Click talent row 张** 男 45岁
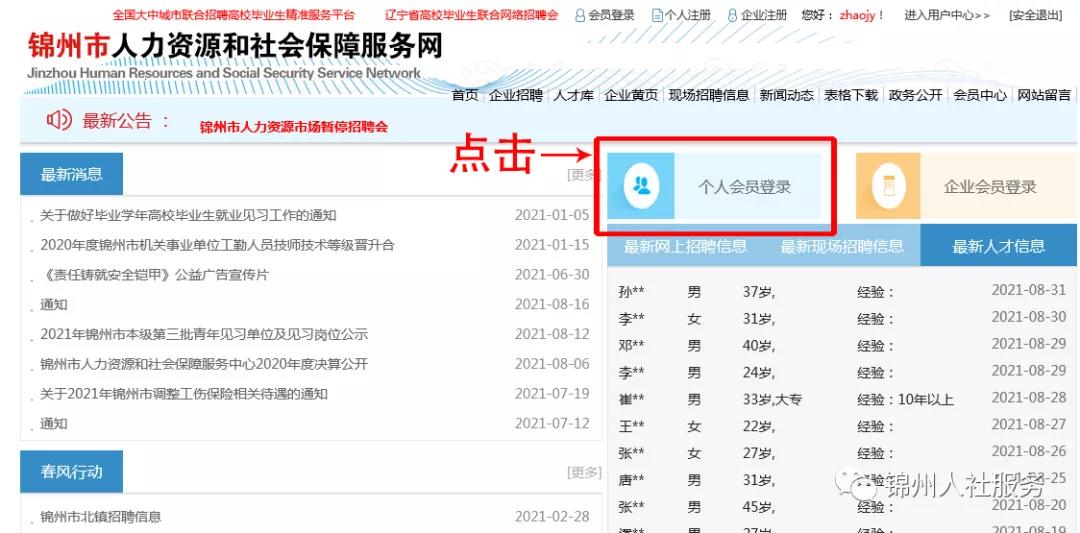1080x533 pixels. point(842,507)
